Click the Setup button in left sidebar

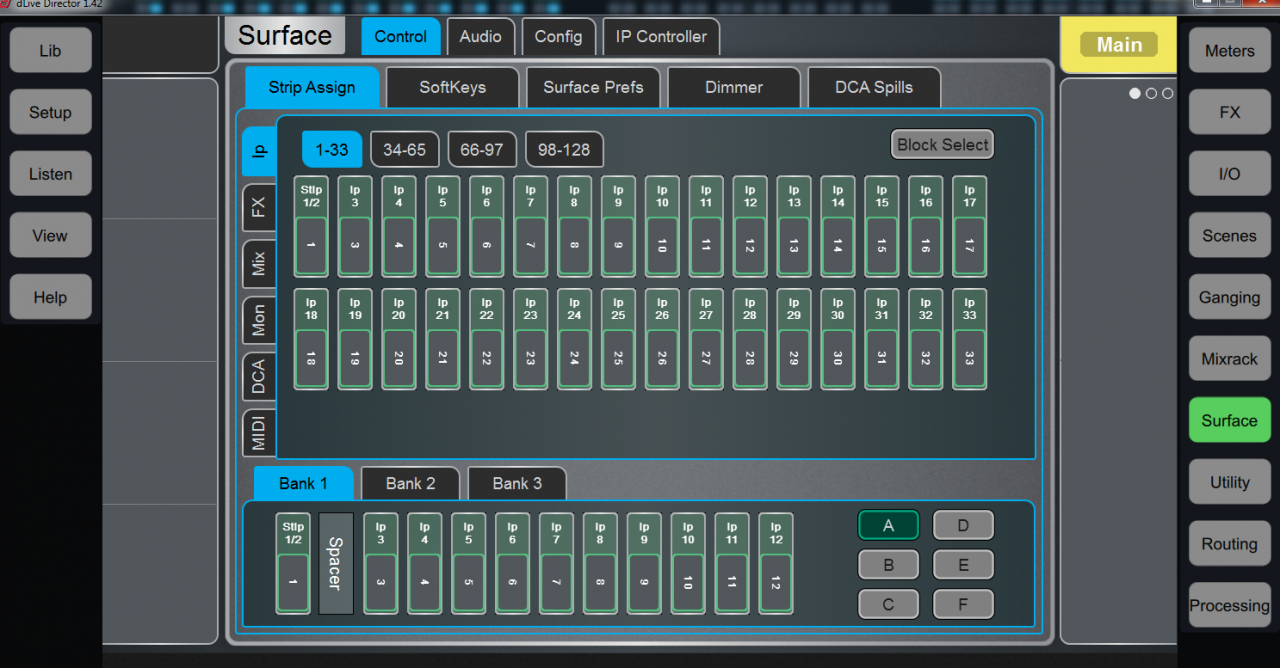click(50, 112)
